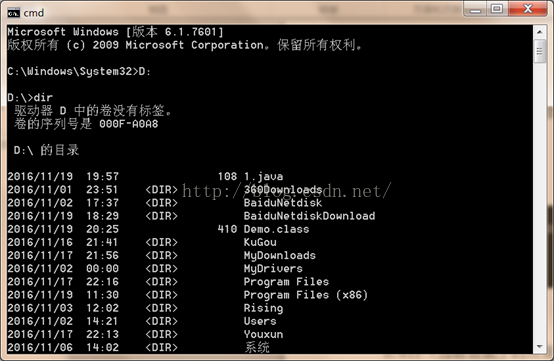554x361 pixels.
Task: Click the directory name 'BaiduNetdiskDownload'
Action: (310, 216)
